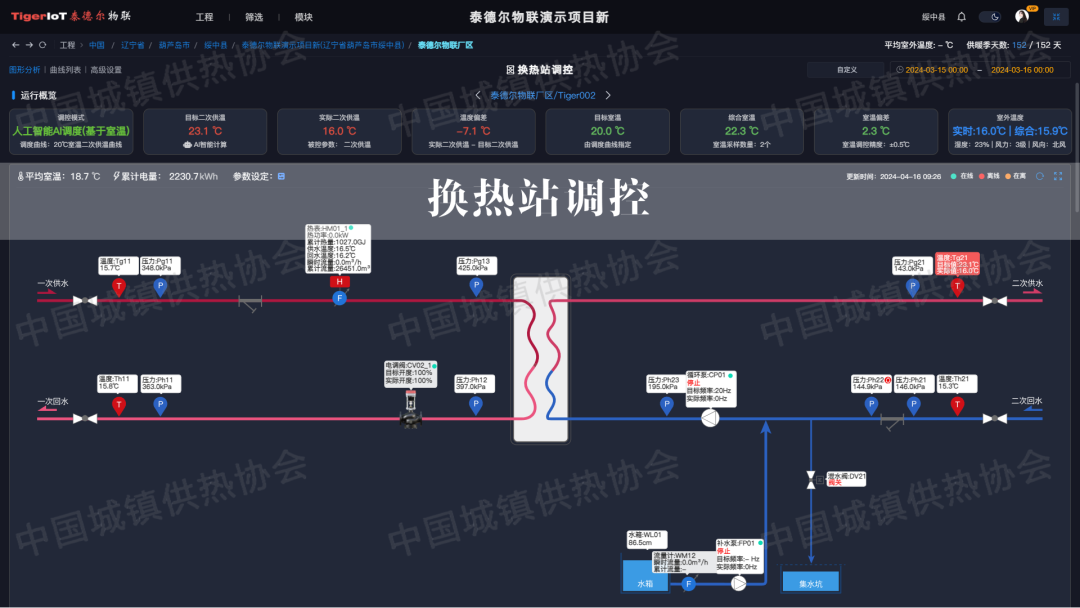Click the exit-fullscreen button in top bar
This screenshot has height=608, width=1080.
click(x=1056, y=17)
